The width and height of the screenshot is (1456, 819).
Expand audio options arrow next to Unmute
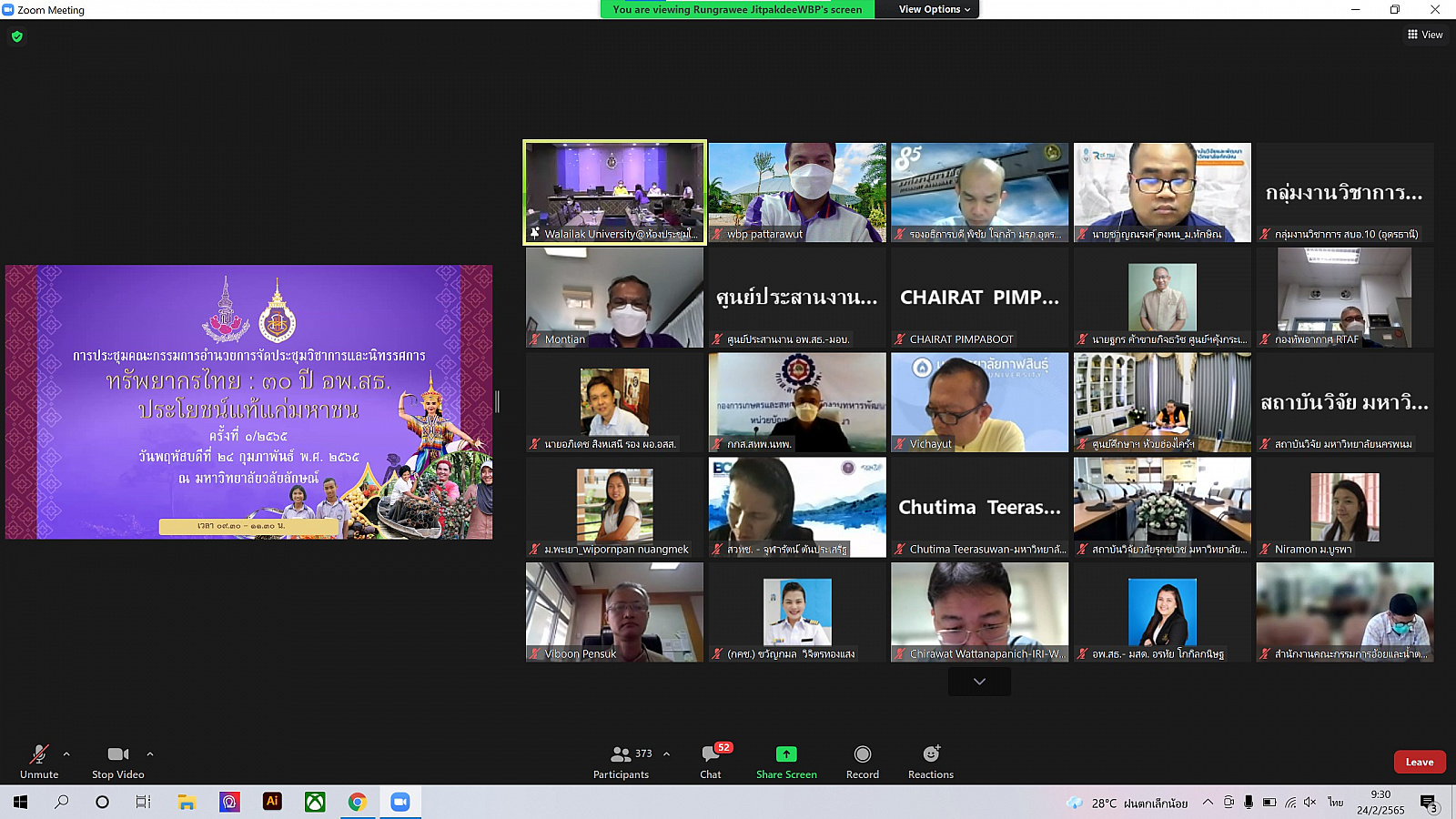click(66, 753)
